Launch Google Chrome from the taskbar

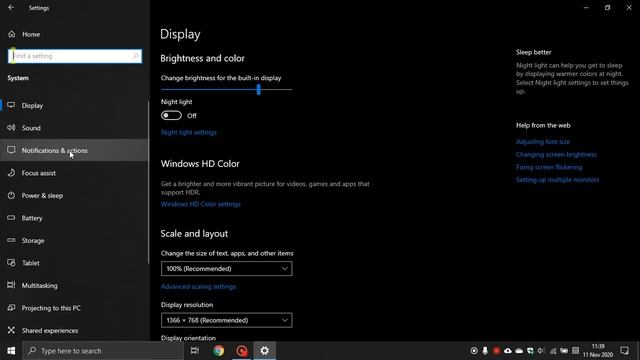[x=218, y=351]
